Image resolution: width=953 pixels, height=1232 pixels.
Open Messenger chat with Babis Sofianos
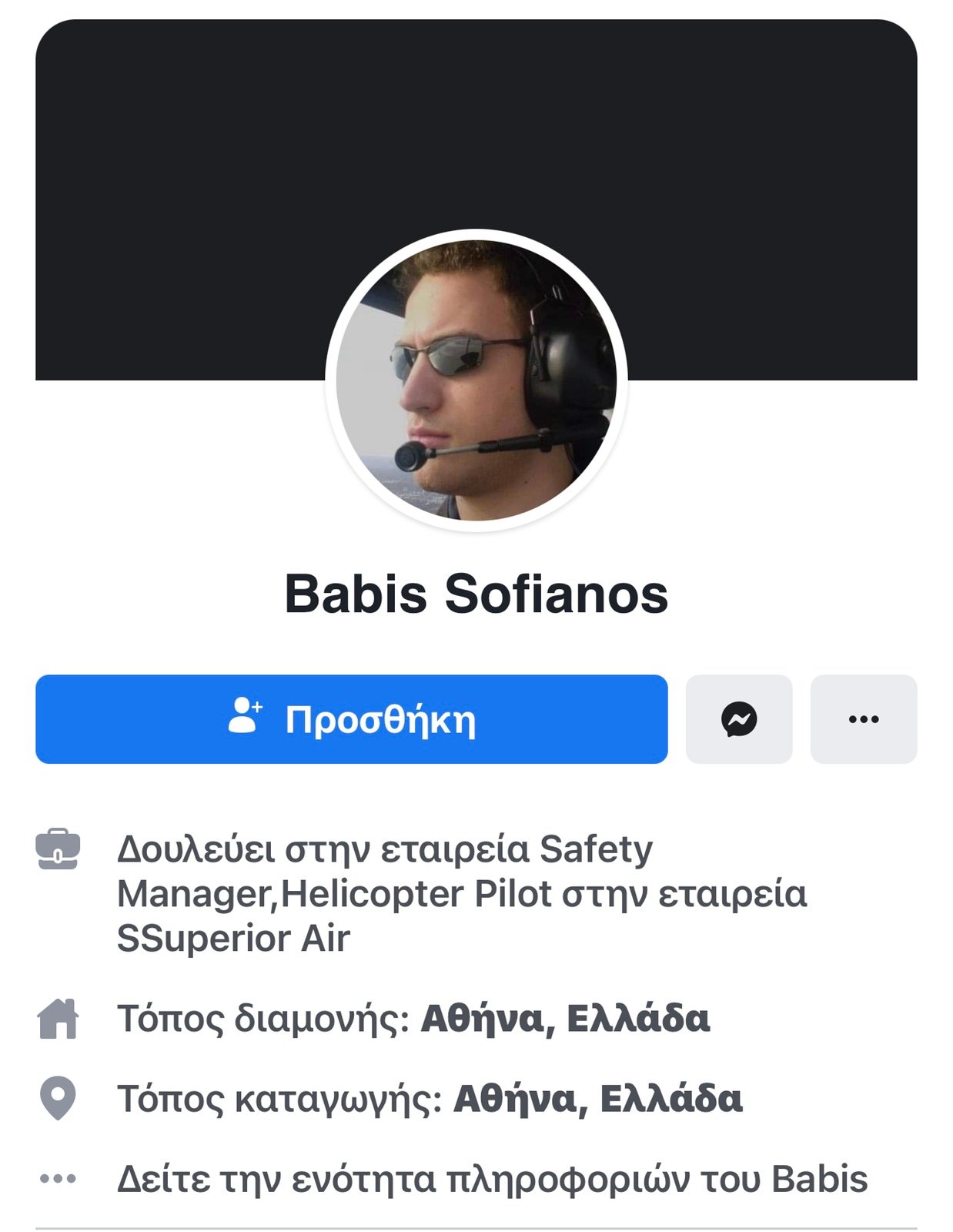pos(738,719)
